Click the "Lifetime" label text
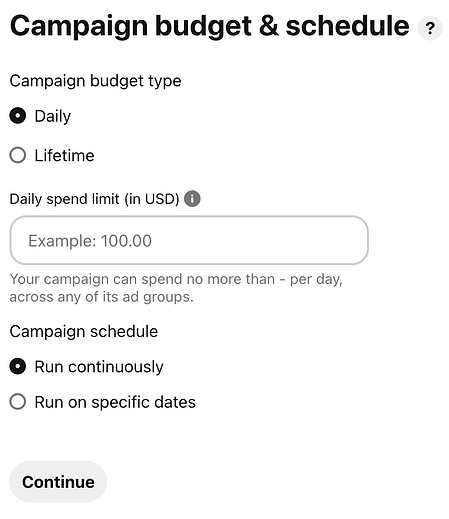449x519 pixels. pos(64,156)
